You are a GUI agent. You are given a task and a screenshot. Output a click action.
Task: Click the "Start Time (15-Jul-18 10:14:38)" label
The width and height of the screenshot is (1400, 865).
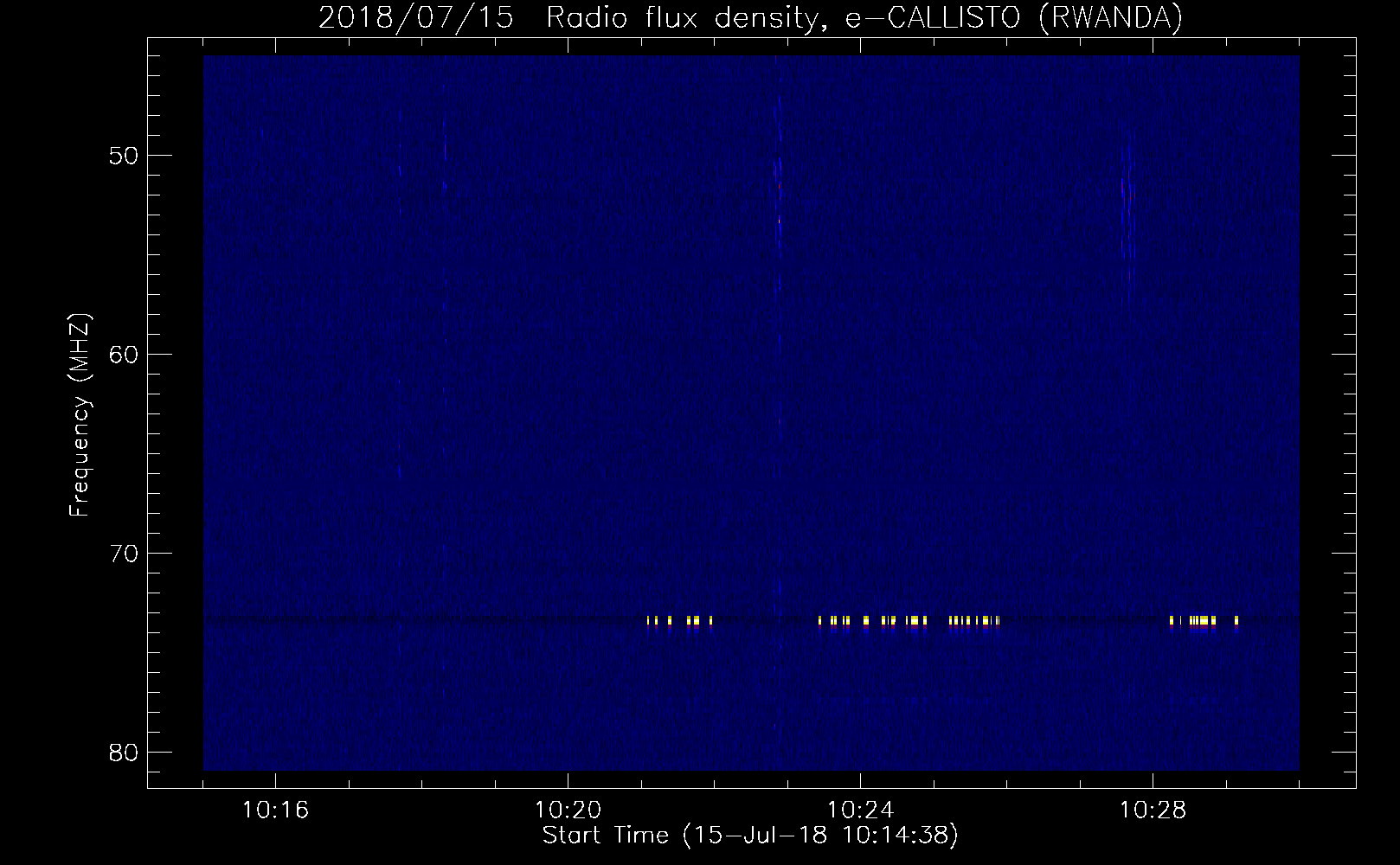click(750, 836)
